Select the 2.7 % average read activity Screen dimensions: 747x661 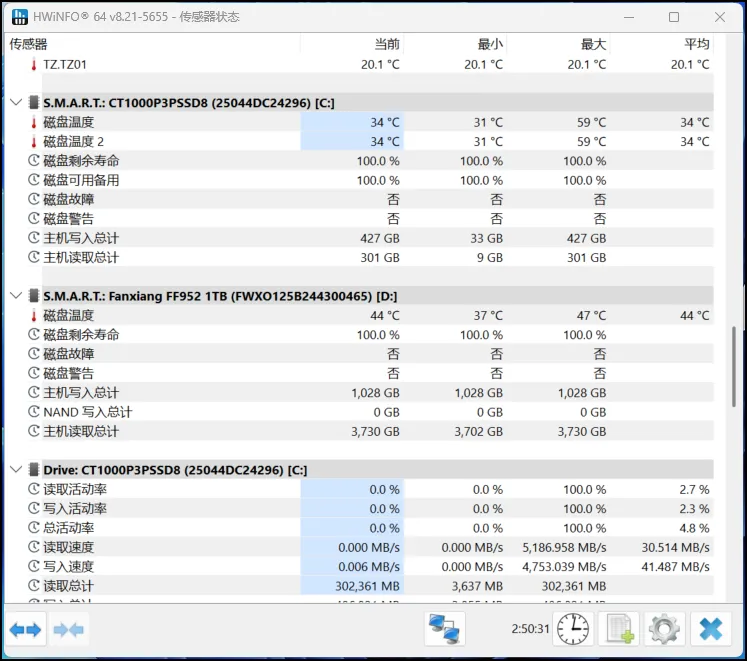(694, 489)
